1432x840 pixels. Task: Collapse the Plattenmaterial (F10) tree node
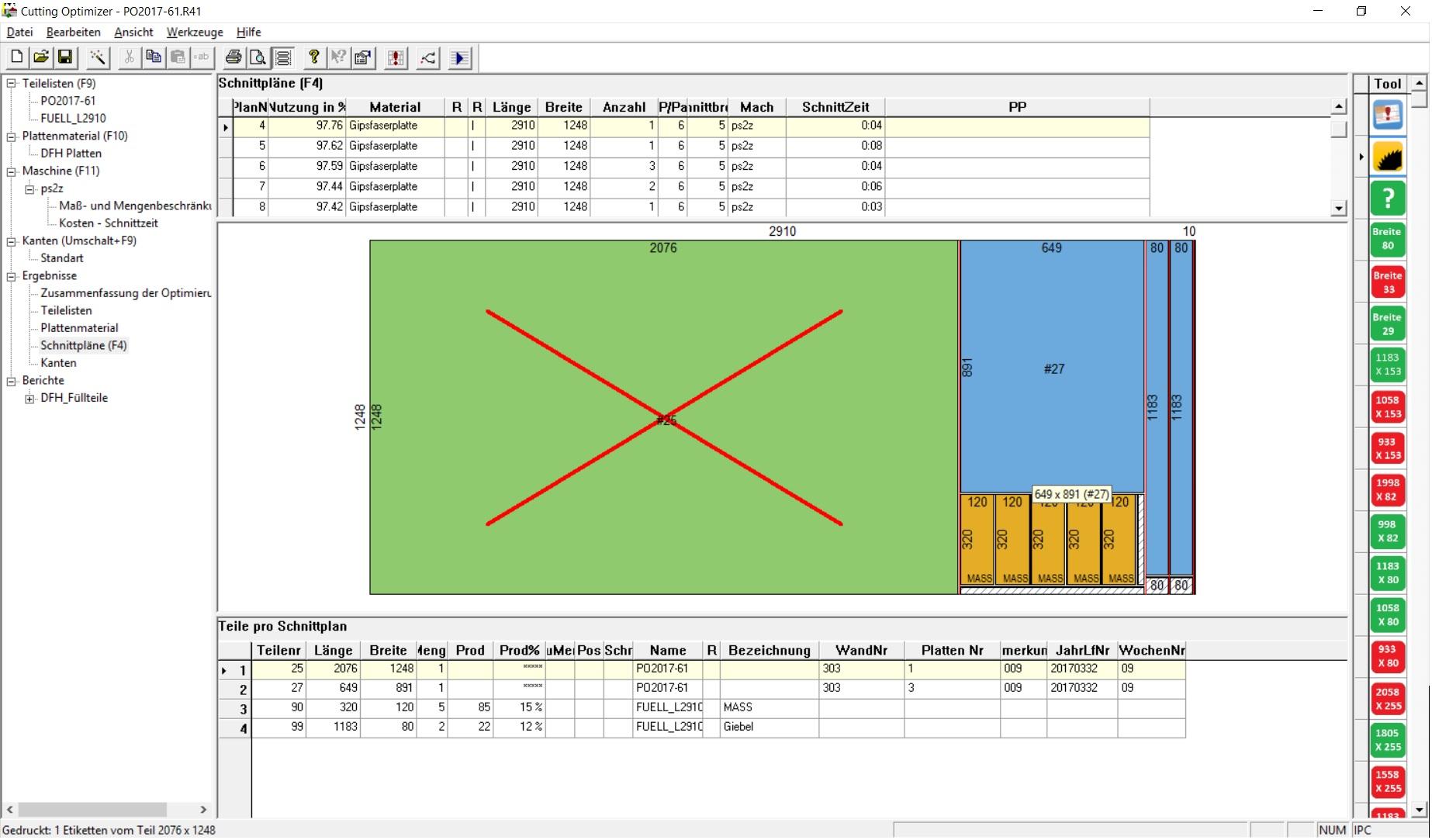(12, 136)
